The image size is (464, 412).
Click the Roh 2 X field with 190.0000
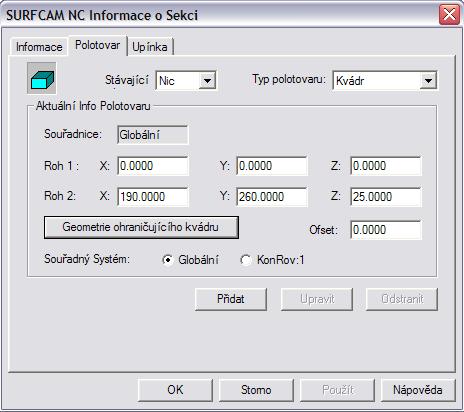[x=153, y=197]
